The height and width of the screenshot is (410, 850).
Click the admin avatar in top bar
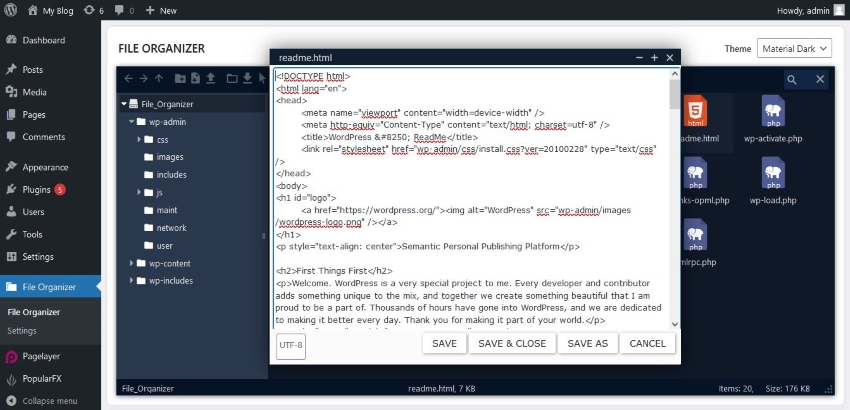point(839,10)
